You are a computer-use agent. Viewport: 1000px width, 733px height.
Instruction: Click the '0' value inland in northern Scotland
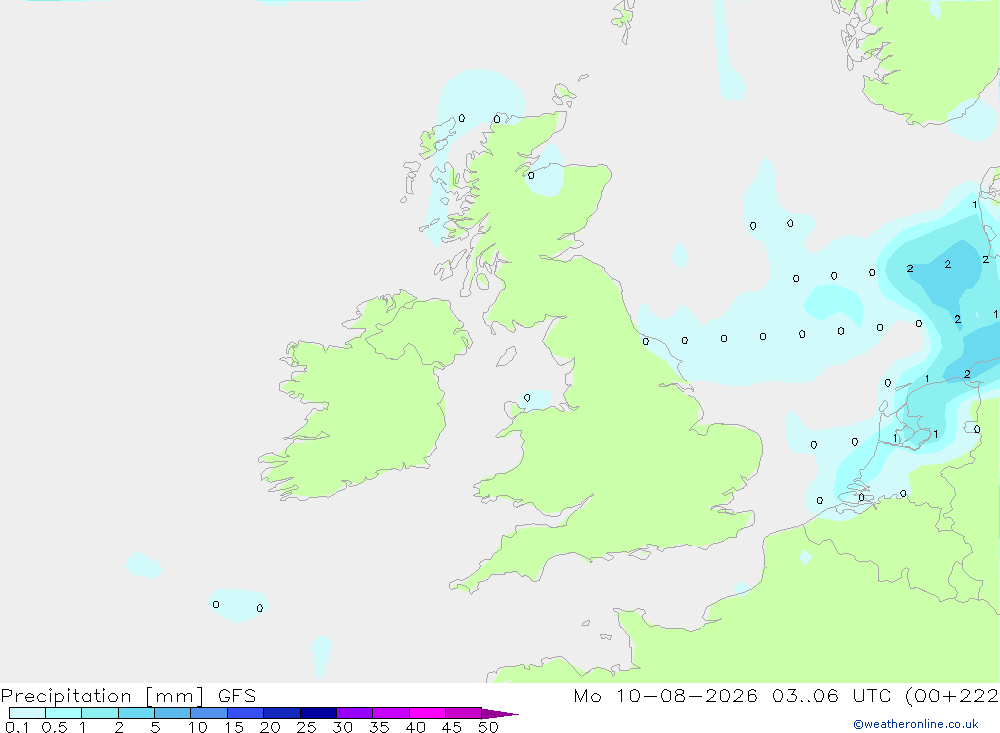[531, 175]
